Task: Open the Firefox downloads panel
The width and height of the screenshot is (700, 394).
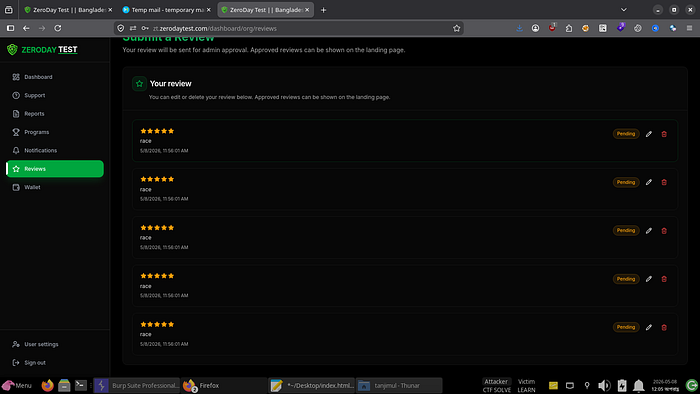Action: 519,28
